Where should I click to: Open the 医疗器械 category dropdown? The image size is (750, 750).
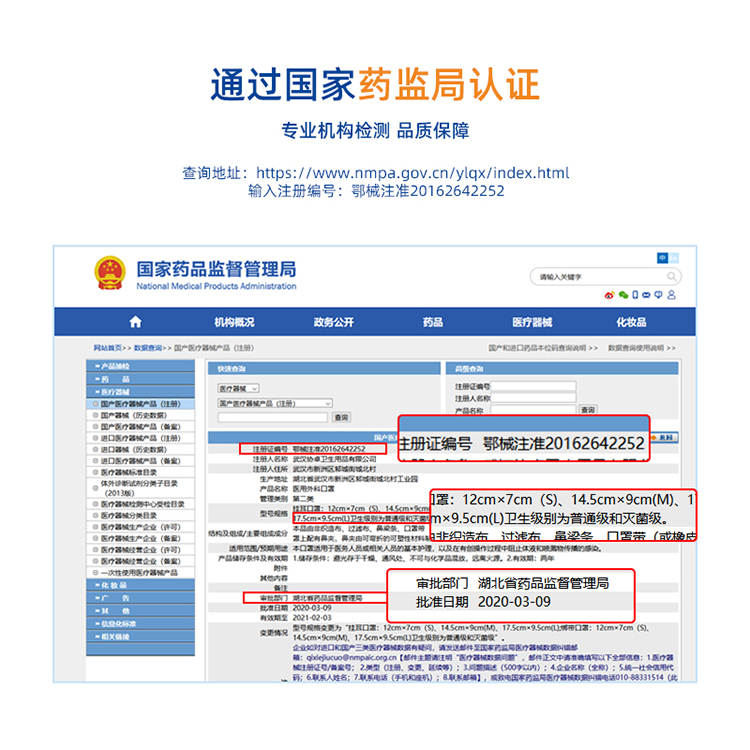tap(238, 388)
